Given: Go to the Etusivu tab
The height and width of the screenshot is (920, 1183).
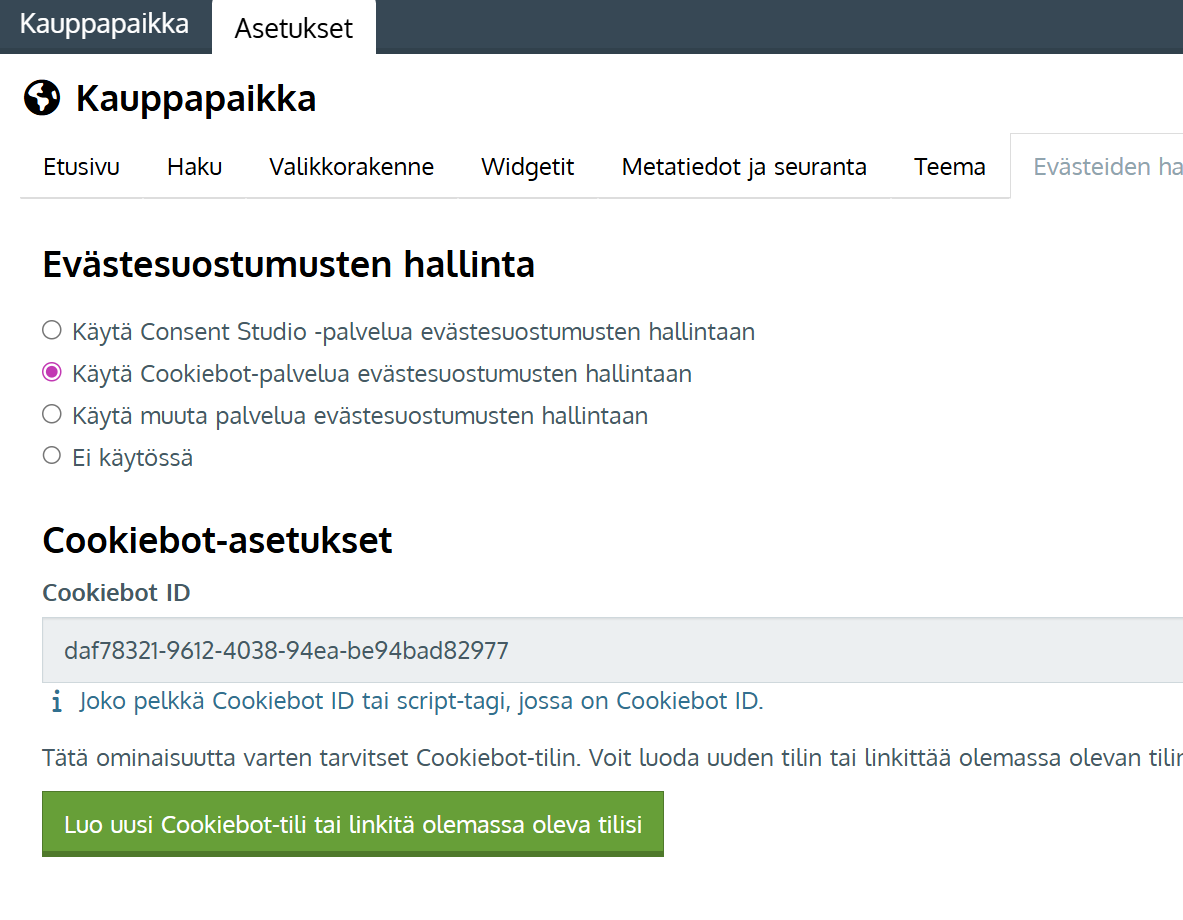Looking at the screenshot, I should pyautogui.click(x=81, y=166).
